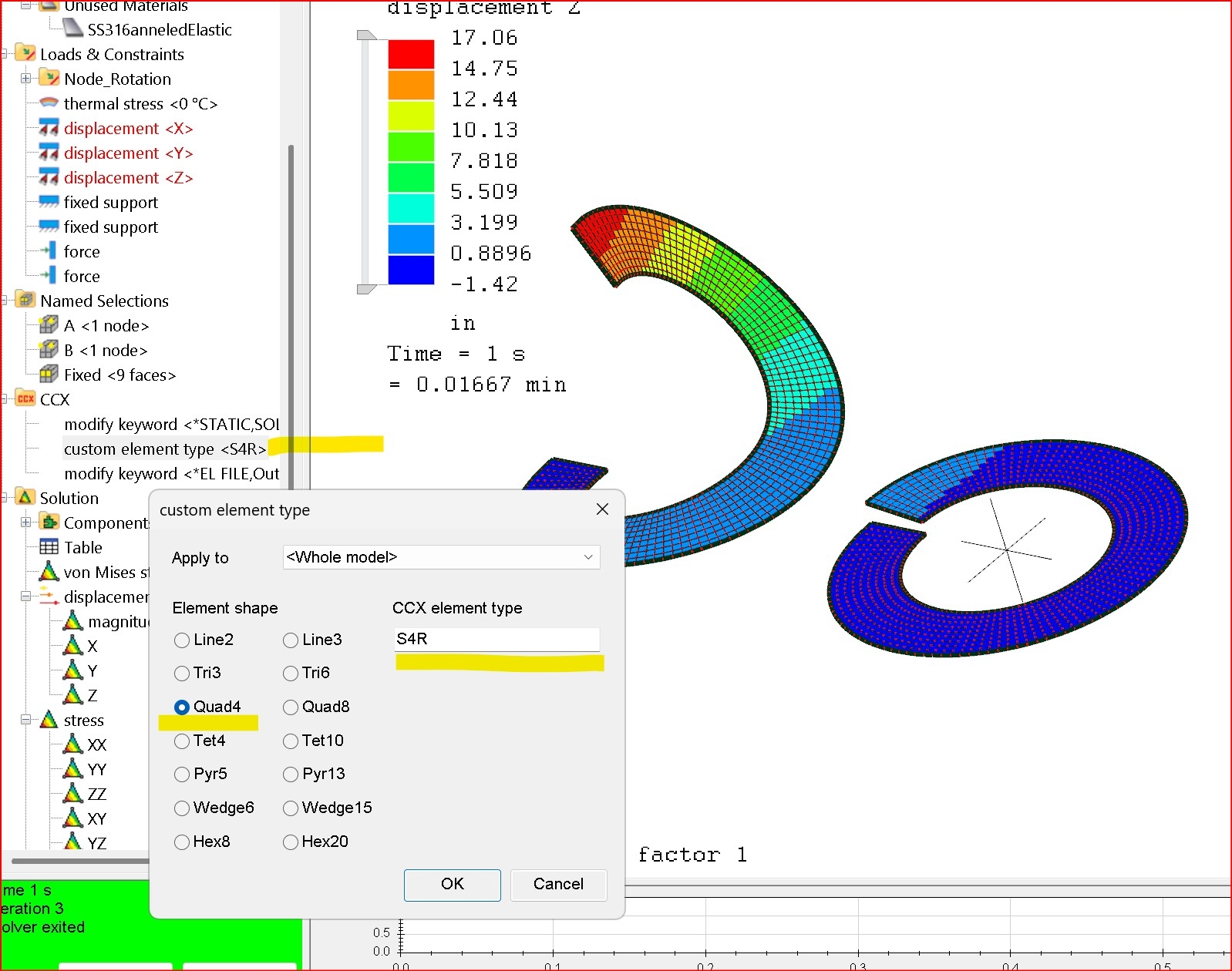Screen dimensions: 1232x971
Task: Click the displacement <X> constraint icon
Action: (x=49, y=129)
